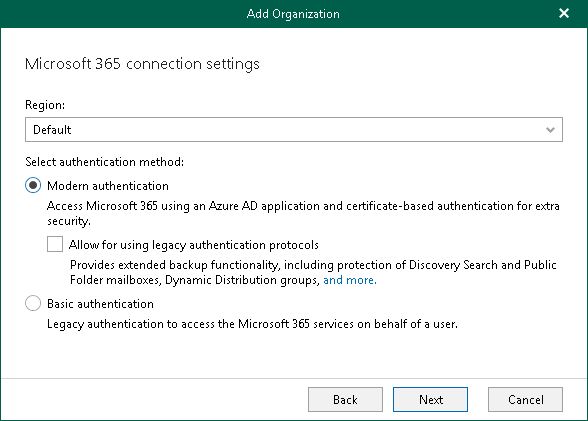588x421 pixels.
Task: Click the legacy authentication protocols label text
Action: tap(194, 245)
